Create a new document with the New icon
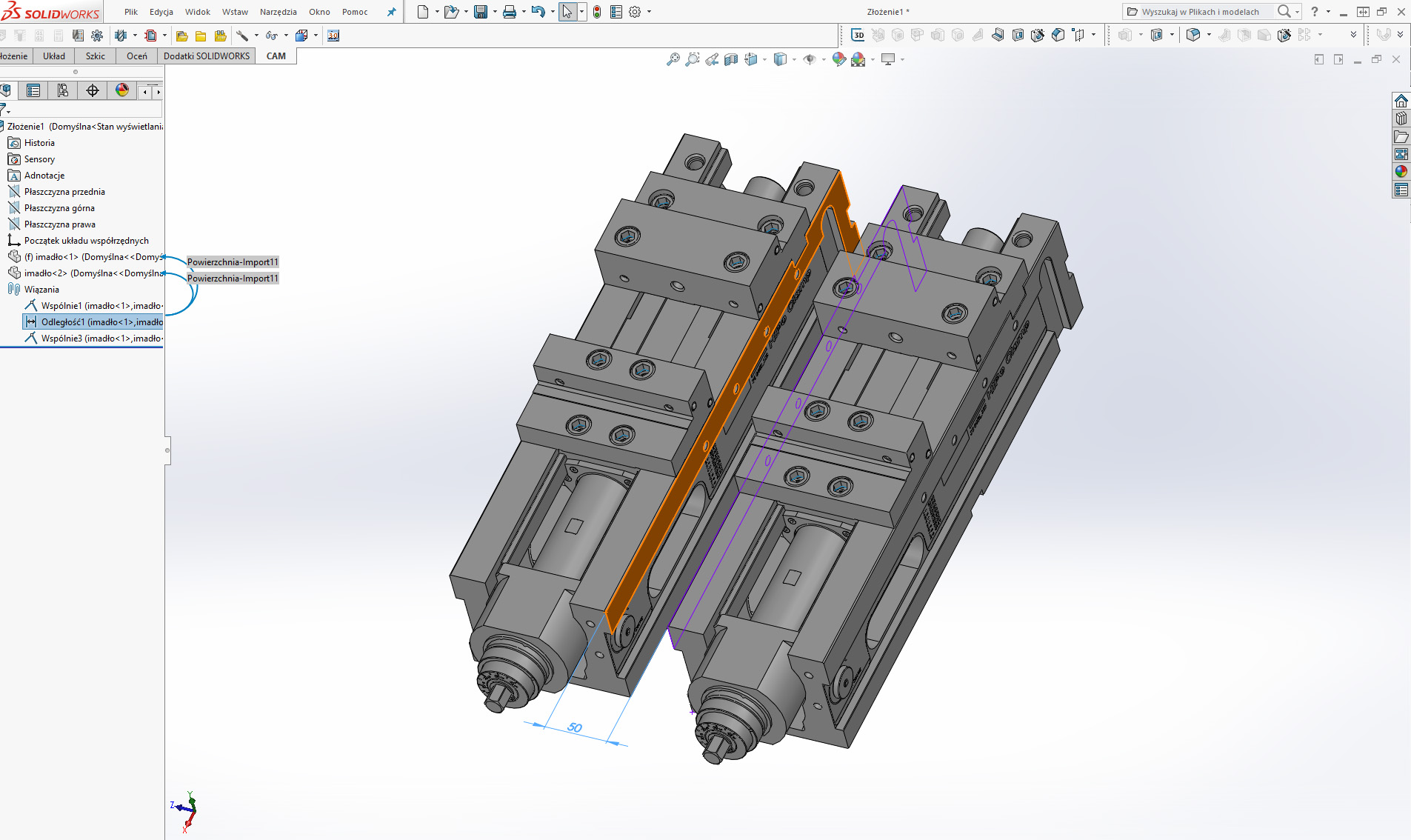This screenshot has width=1411, height=840. point(422,12)
